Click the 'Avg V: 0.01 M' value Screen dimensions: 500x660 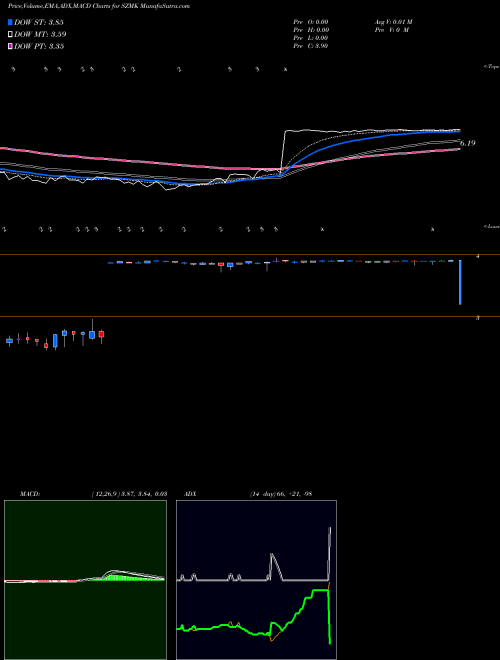click(394, 22)
